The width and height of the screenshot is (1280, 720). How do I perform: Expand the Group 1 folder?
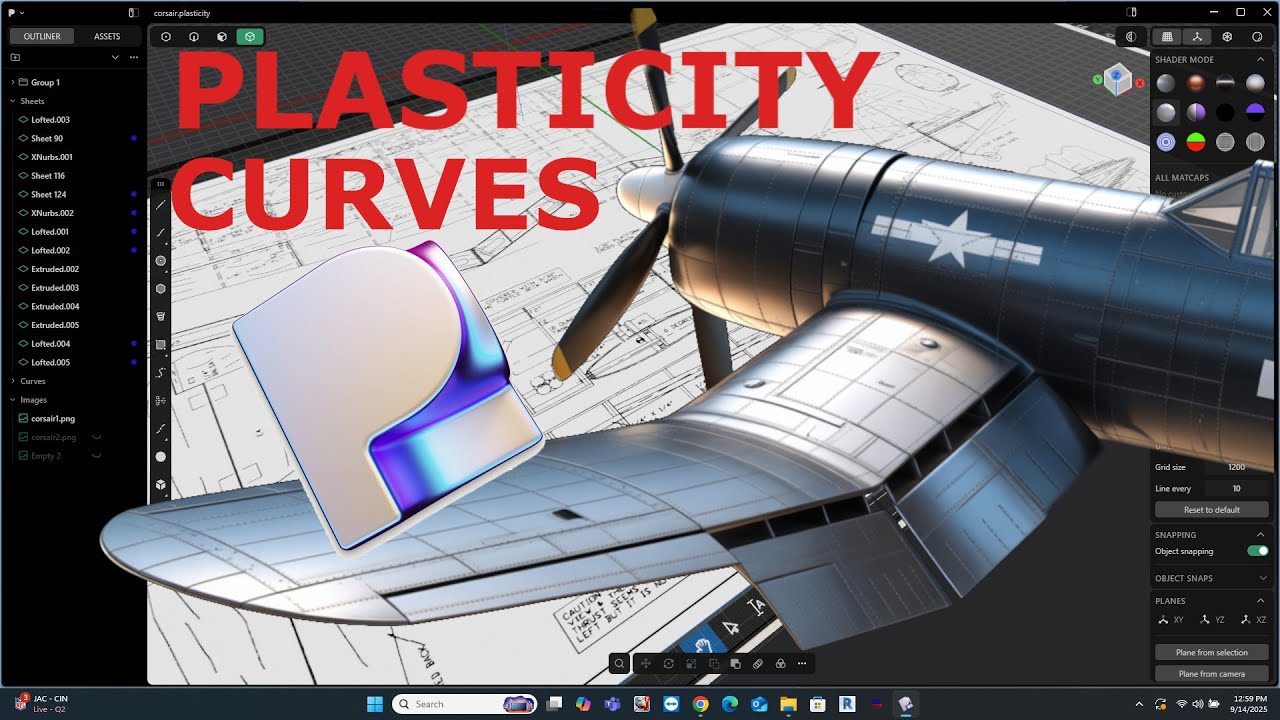coord(12,82)
